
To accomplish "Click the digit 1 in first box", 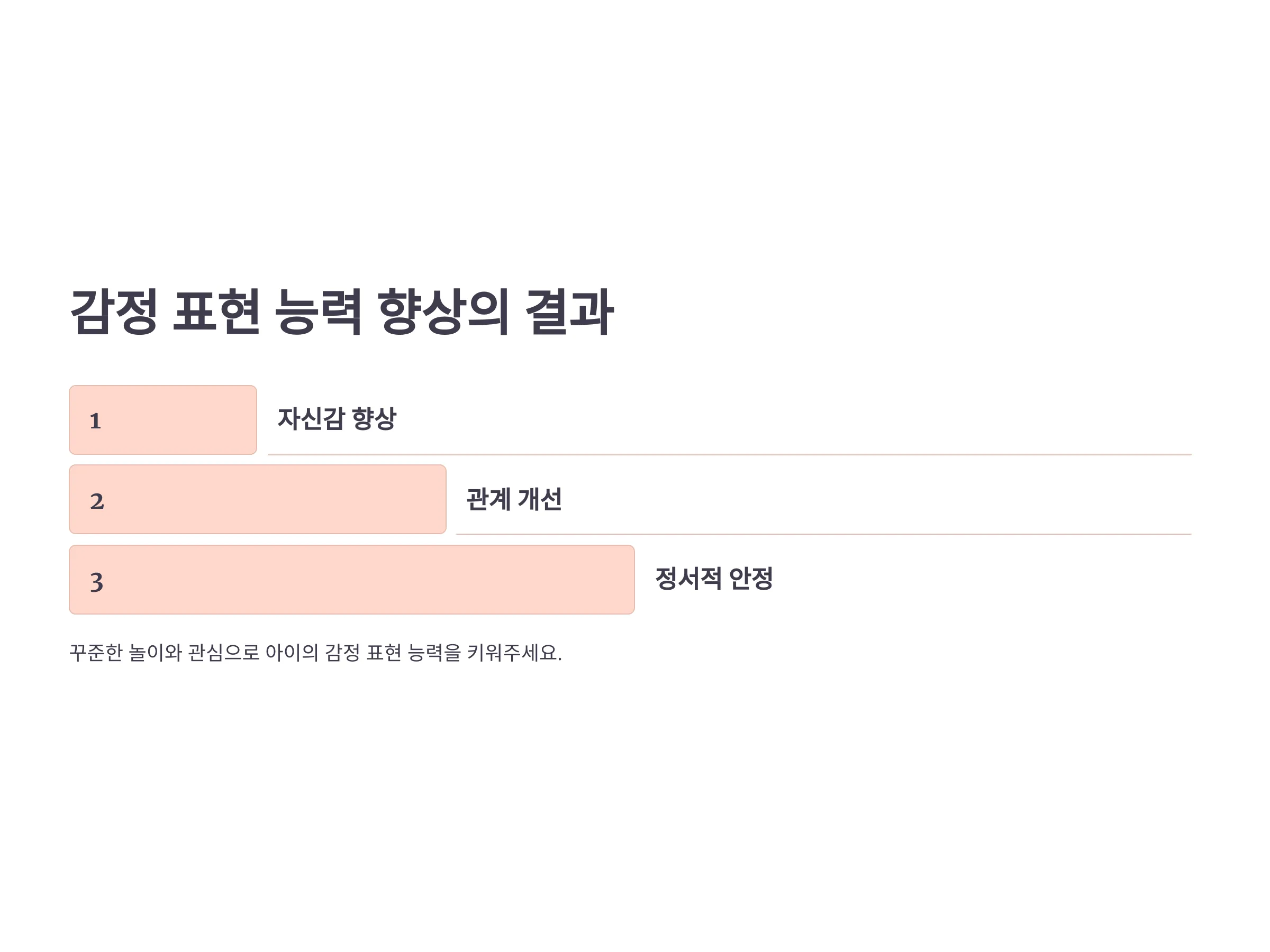I will 95,421.
